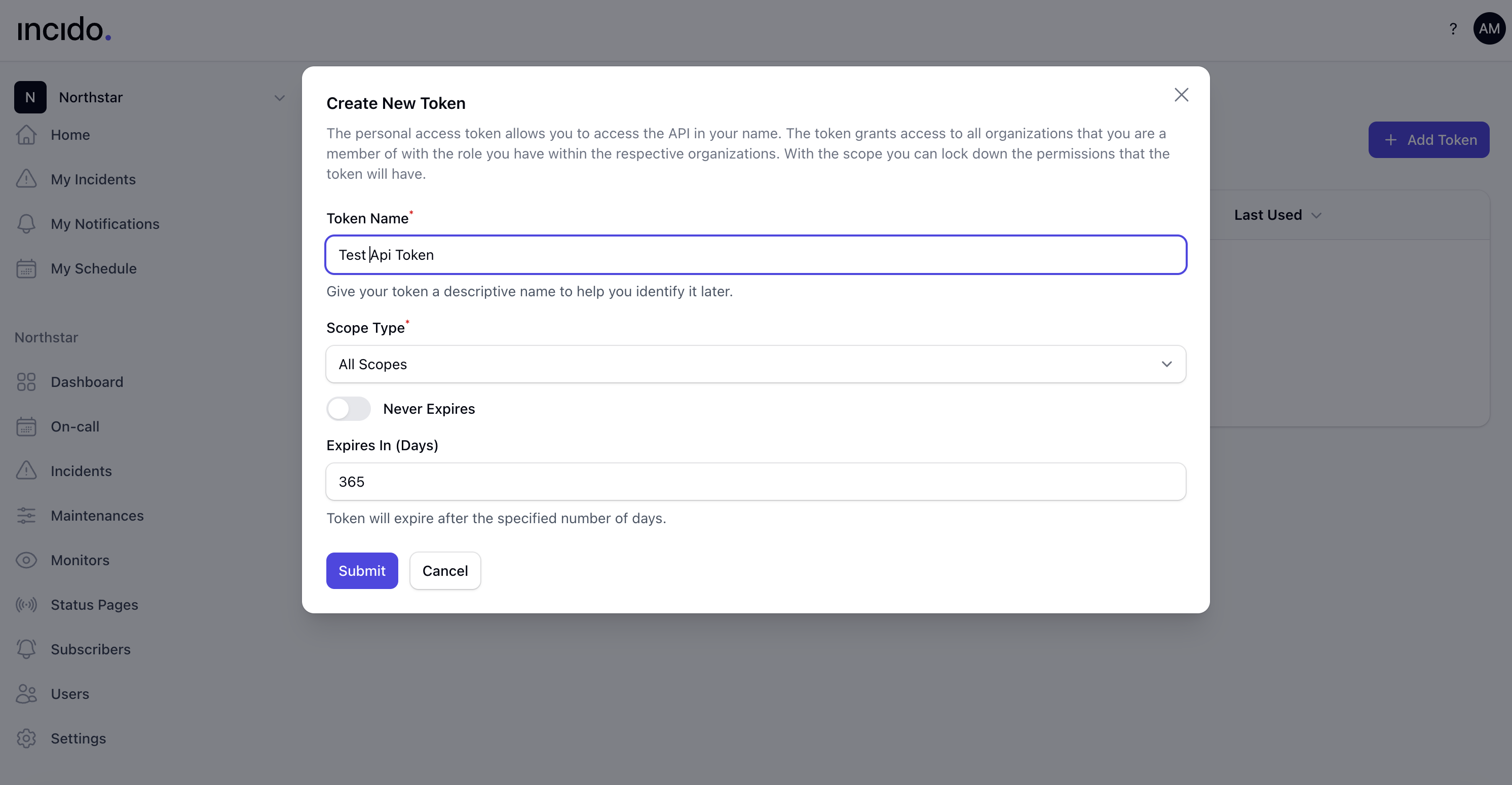1512x785 pixels.
Task: Click the Maintenances sliders icon
Action: 26,516
